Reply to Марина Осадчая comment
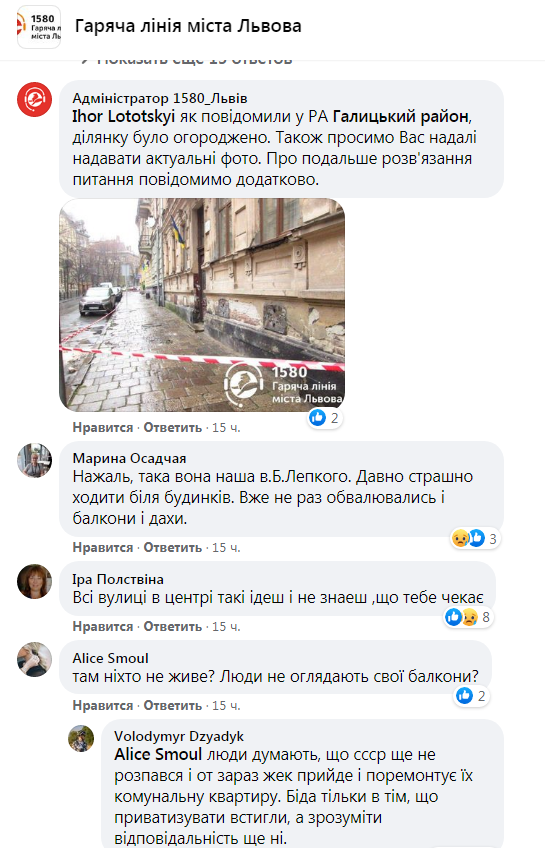This screenshot has width=545, height=848. tap(172, 547)
